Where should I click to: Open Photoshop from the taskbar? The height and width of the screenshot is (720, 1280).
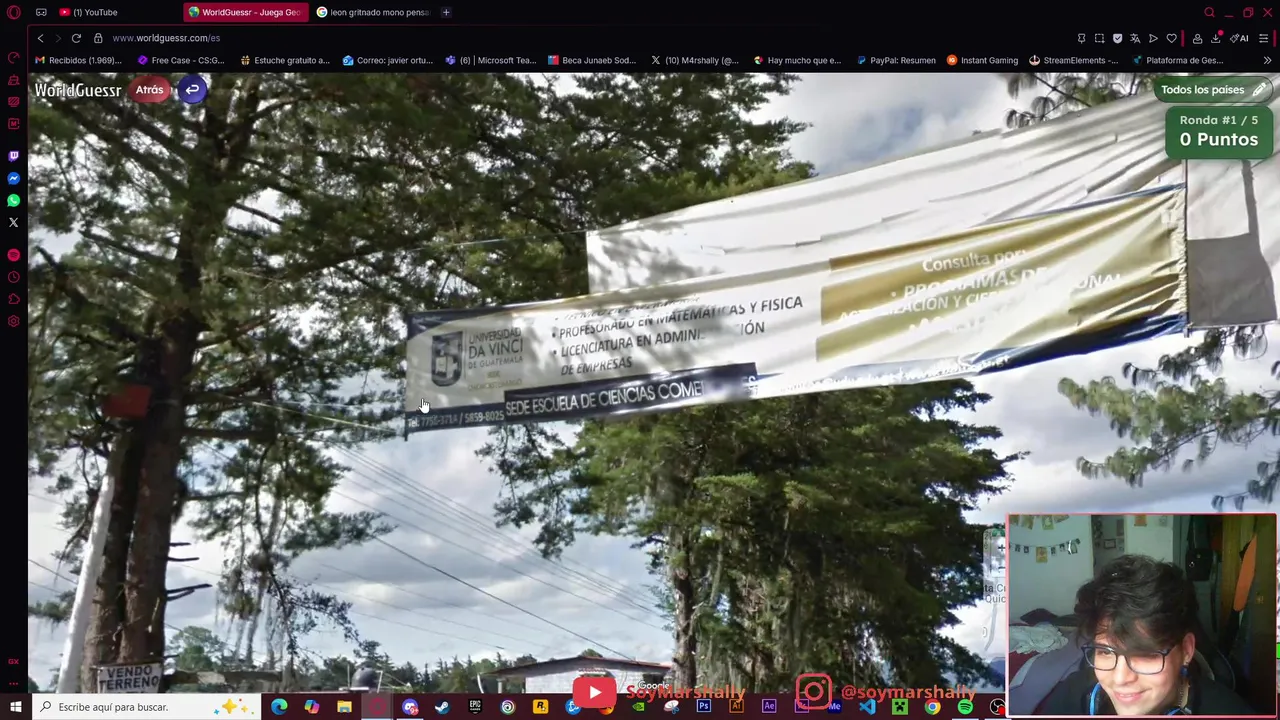pyautogui.click(x=704, y=707)
